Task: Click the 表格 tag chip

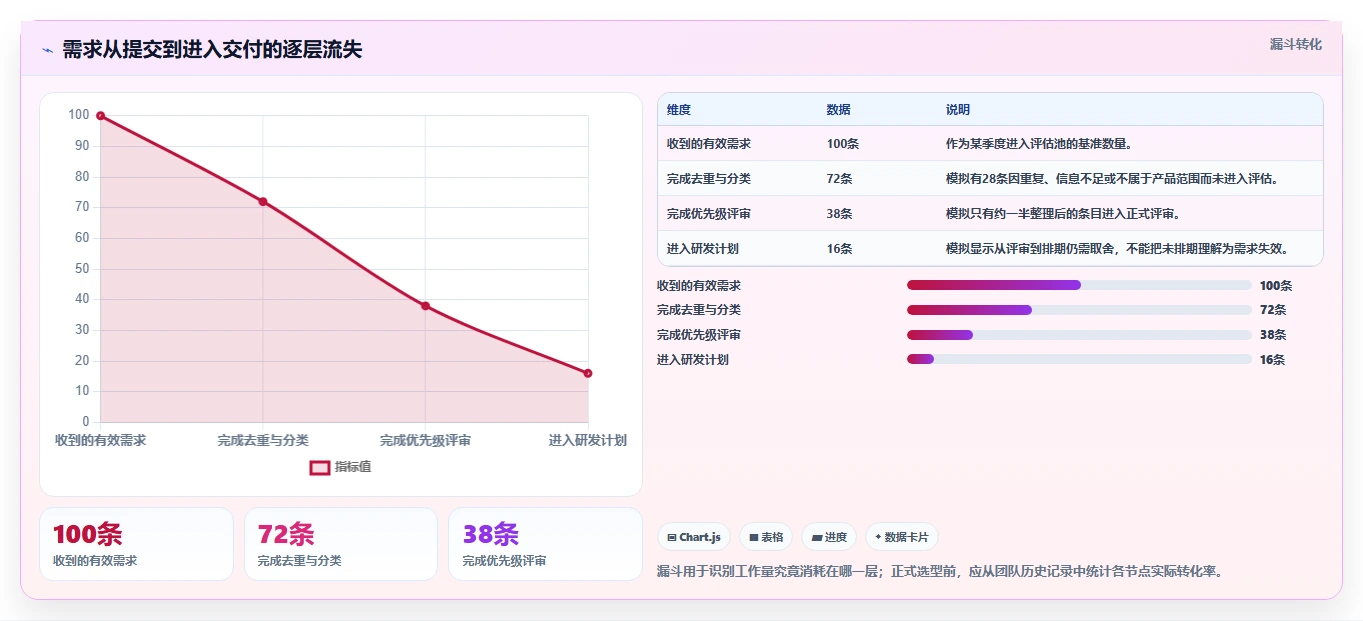Action: (766, 537)
